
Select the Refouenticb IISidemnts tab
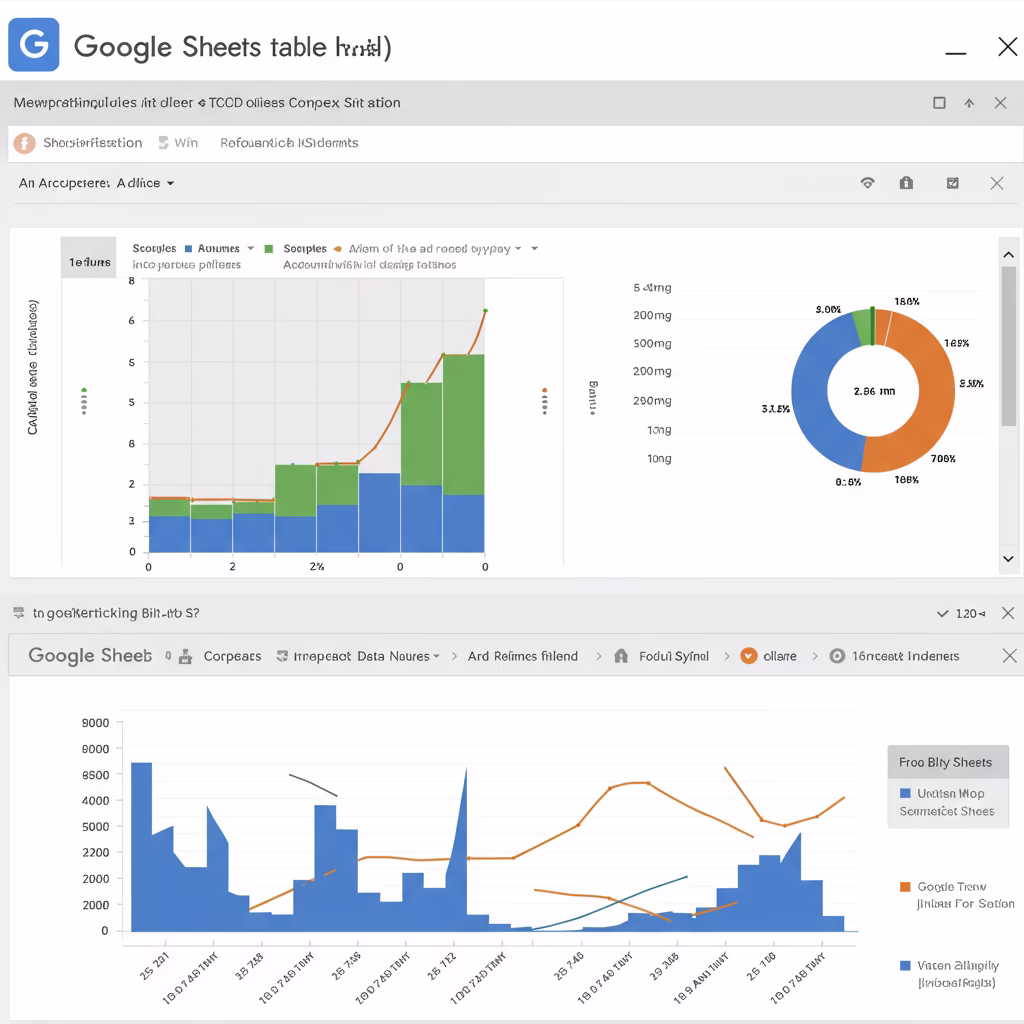(x=289, y=142)
